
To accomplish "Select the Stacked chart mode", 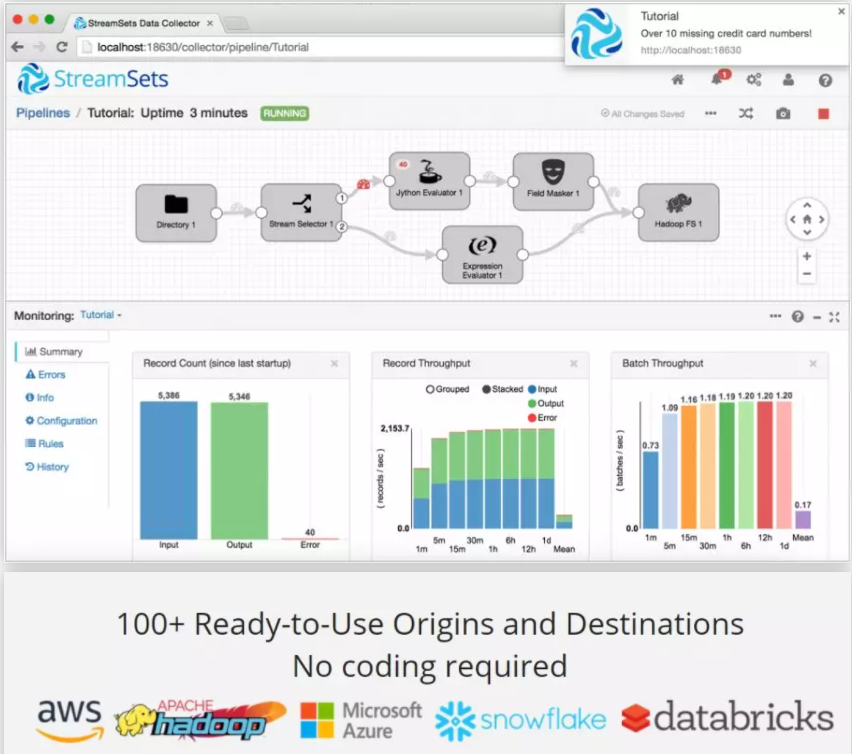I will pyautogui.click(x=503, y=389).
